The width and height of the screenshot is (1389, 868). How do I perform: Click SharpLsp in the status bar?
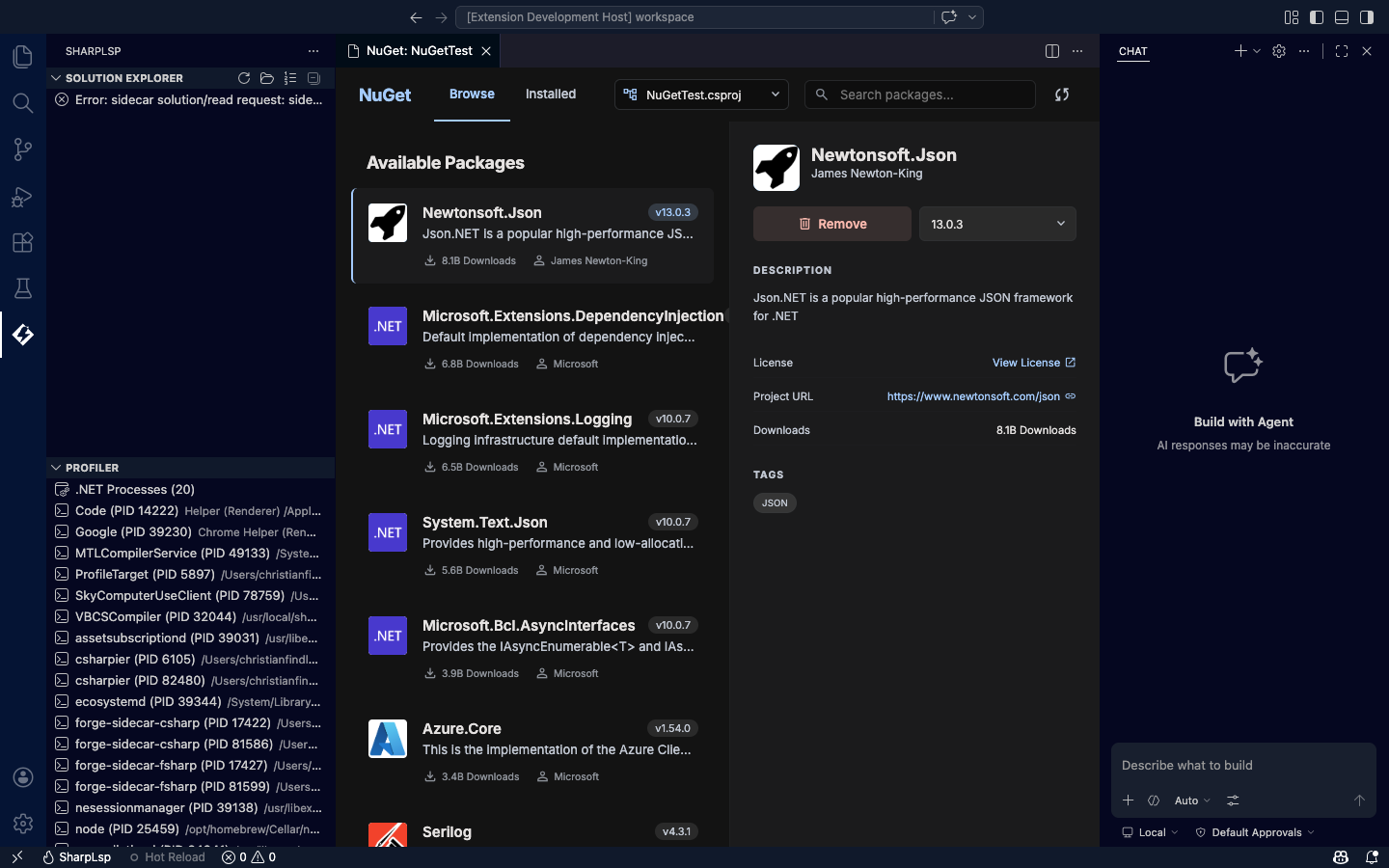click(76, 857)
